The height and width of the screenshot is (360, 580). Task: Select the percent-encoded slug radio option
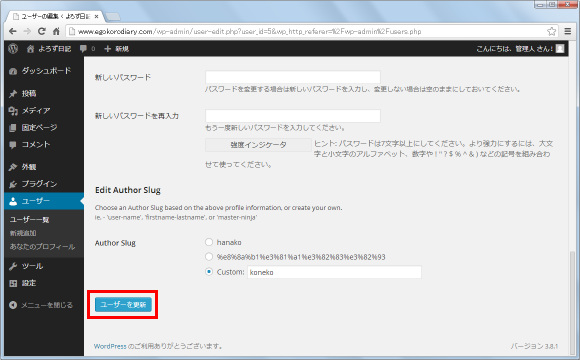point(209,256)
